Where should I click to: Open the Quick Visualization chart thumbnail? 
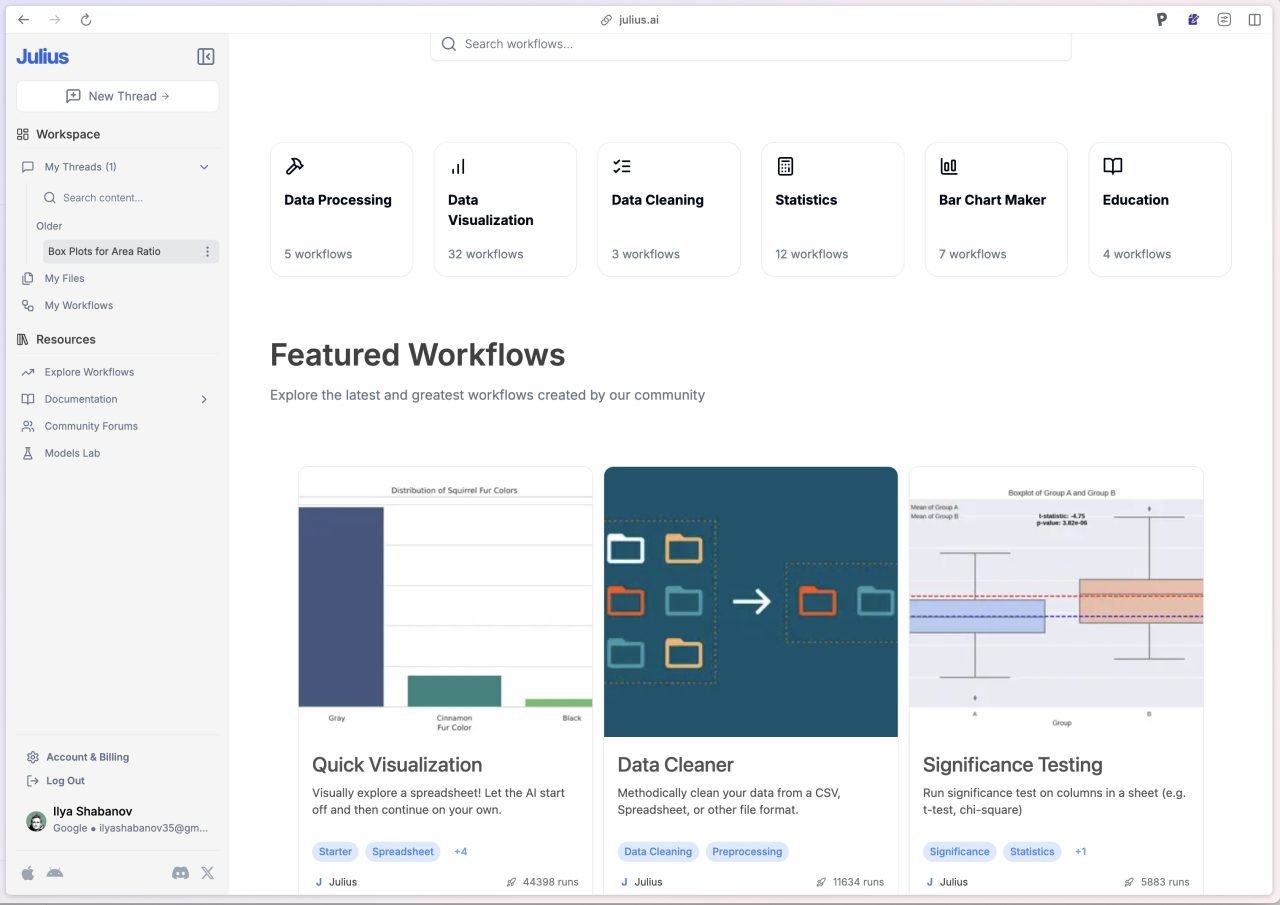pyautogui.click(x=445, y=602)
